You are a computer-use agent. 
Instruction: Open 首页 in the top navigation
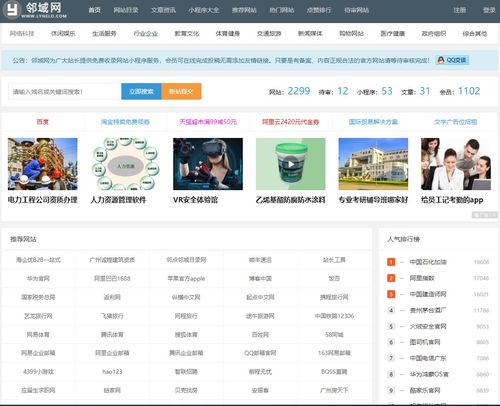pos(95,10)
